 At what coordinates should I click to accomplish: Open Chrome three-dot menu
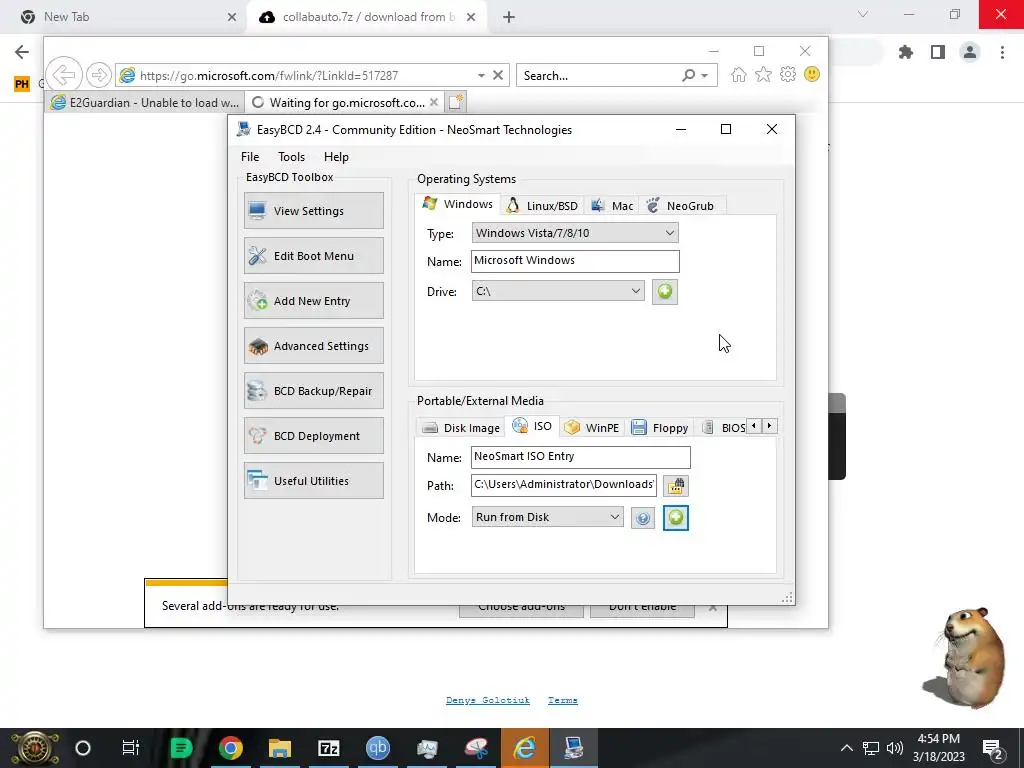coord(1002,52)
